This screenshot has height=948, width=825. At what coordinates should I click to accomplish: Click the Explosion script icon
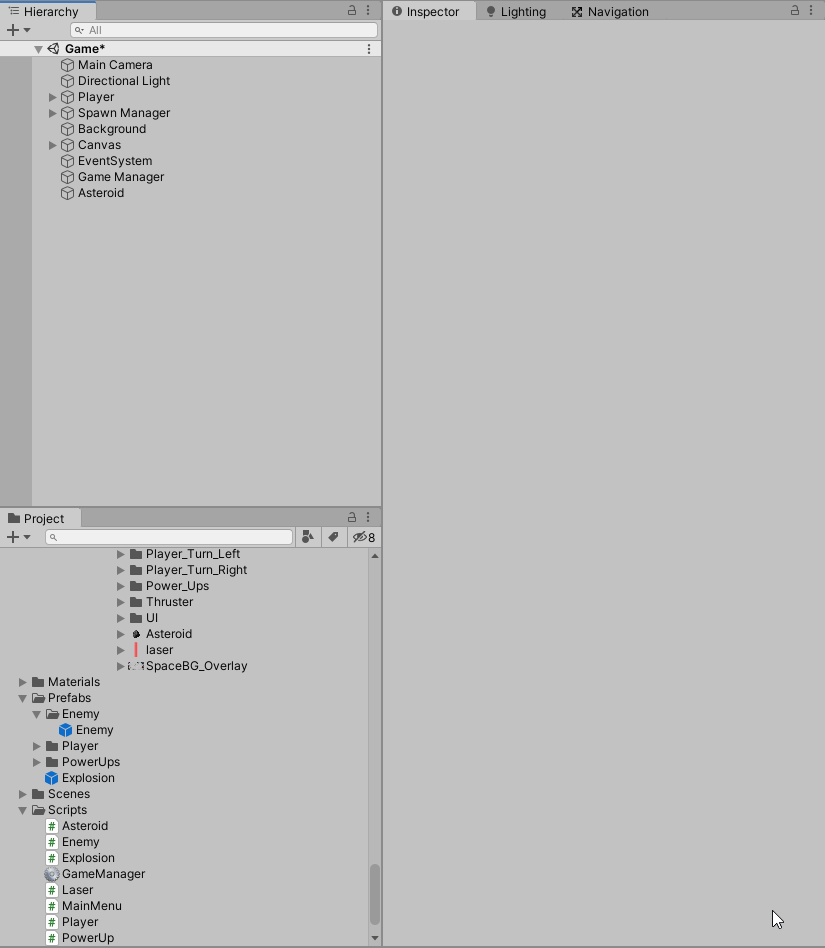[x=52, y=858]
